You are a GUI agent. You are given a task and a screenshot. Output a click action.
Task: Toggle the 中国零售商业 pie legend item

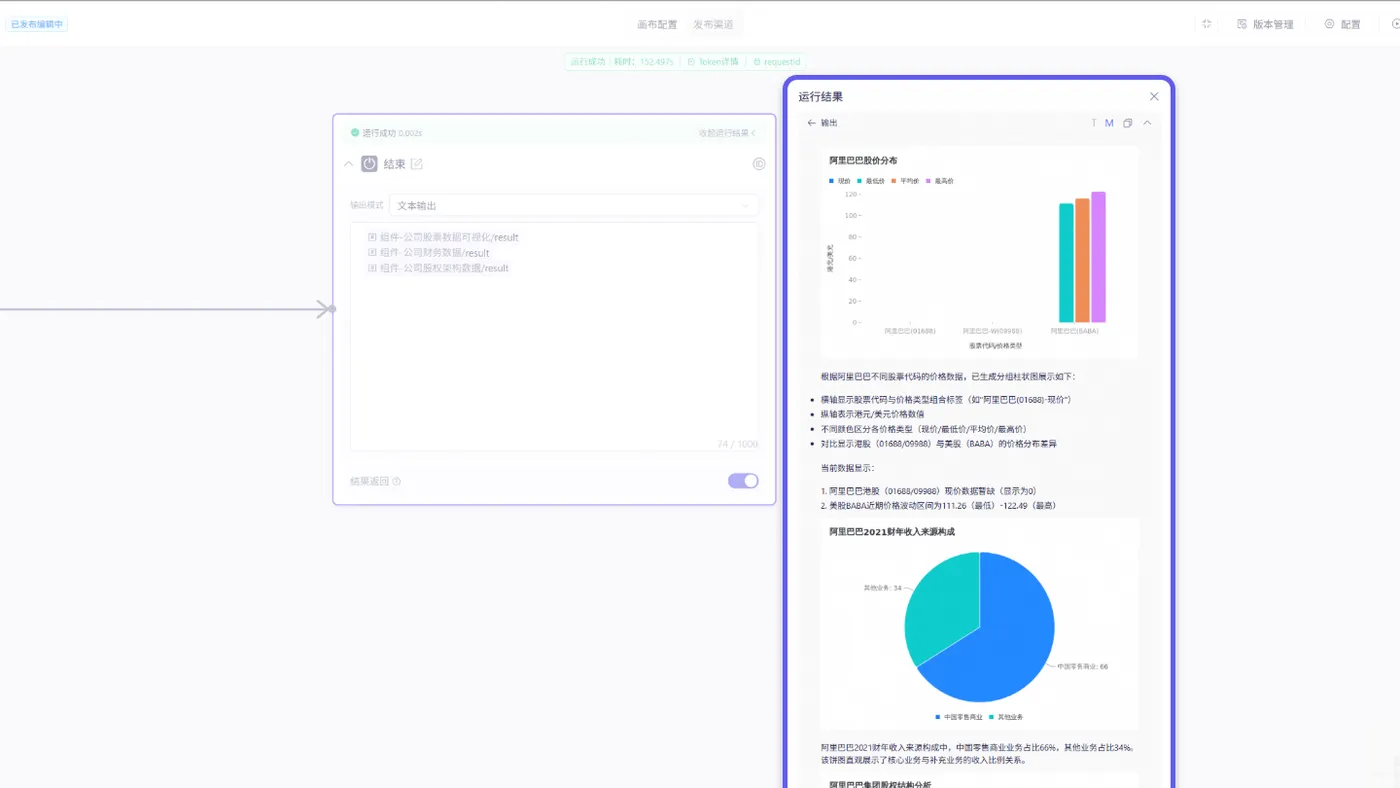click(957, 717)
